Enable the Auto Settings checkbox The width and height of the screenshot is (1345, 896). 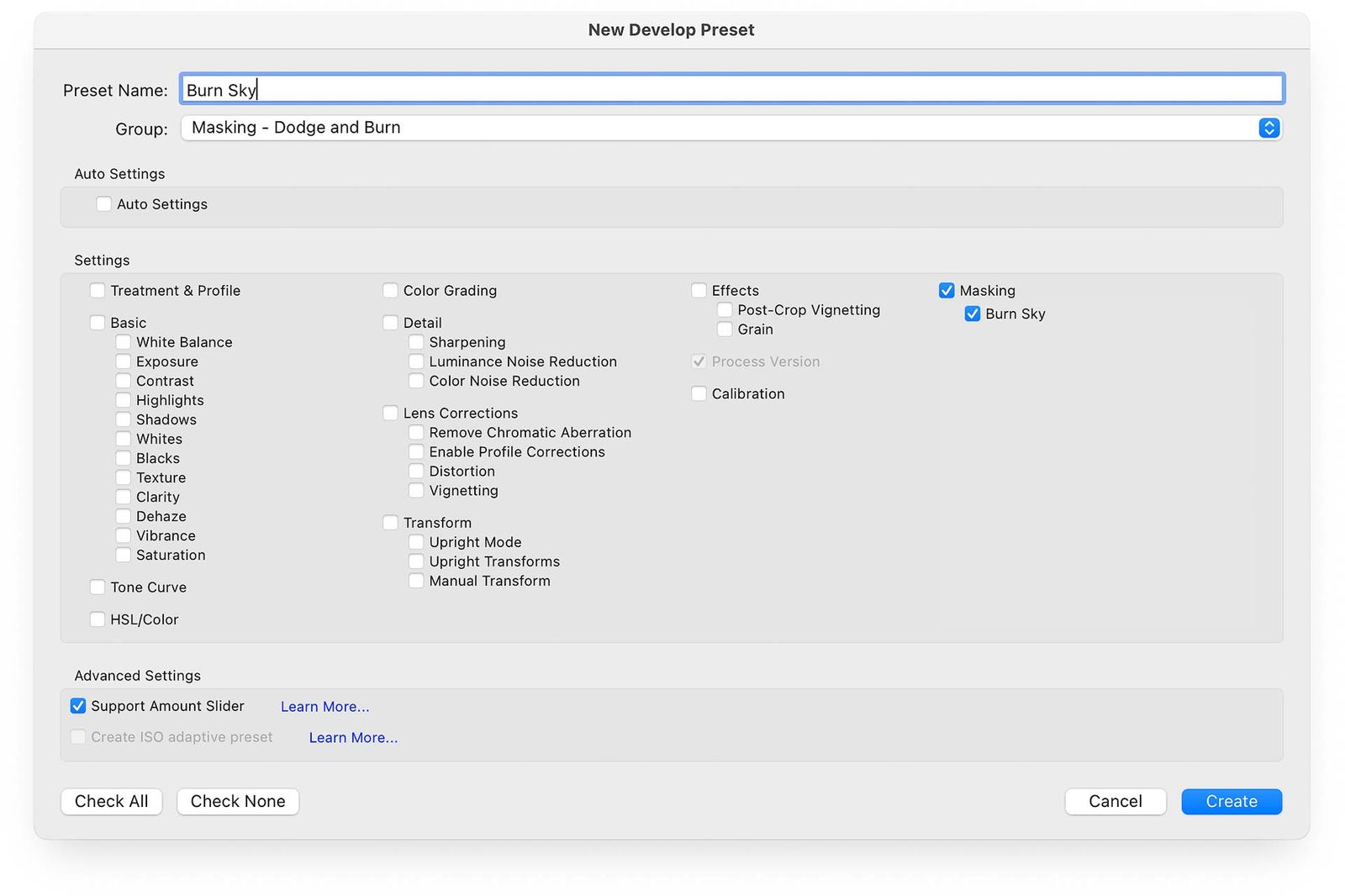point(104,204)
